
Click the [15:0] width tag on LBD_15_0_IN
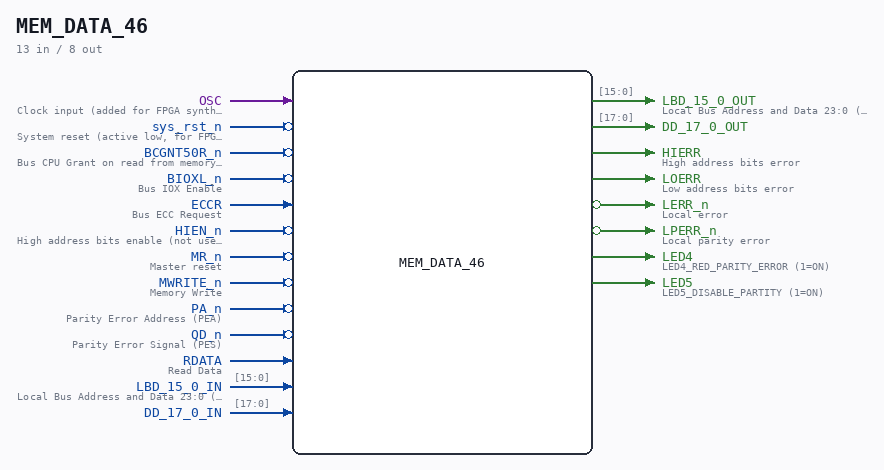pos(252,378)
